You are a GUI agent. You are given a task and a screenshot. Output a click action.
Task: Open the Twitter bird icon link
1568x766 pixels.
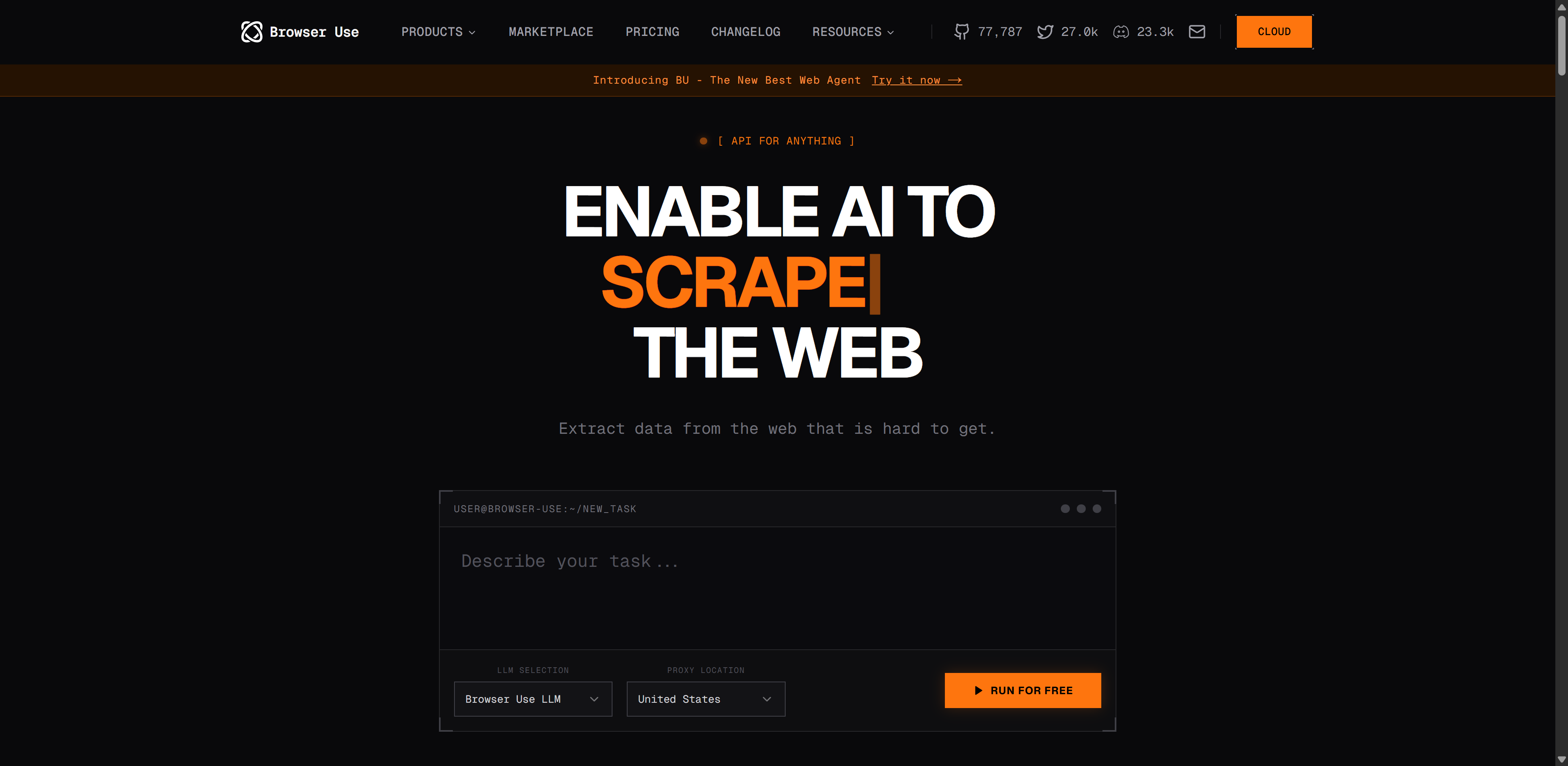(1045, 32)
